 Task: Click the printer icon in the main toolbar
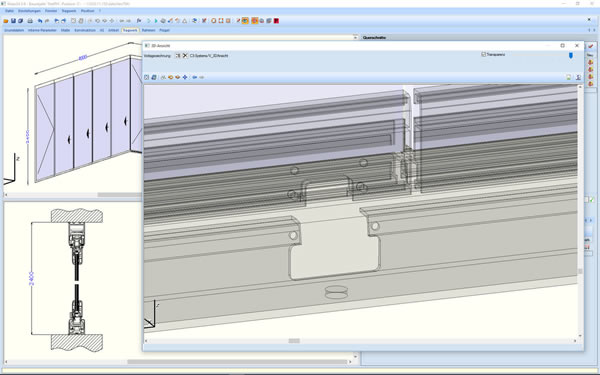[30, 21]
